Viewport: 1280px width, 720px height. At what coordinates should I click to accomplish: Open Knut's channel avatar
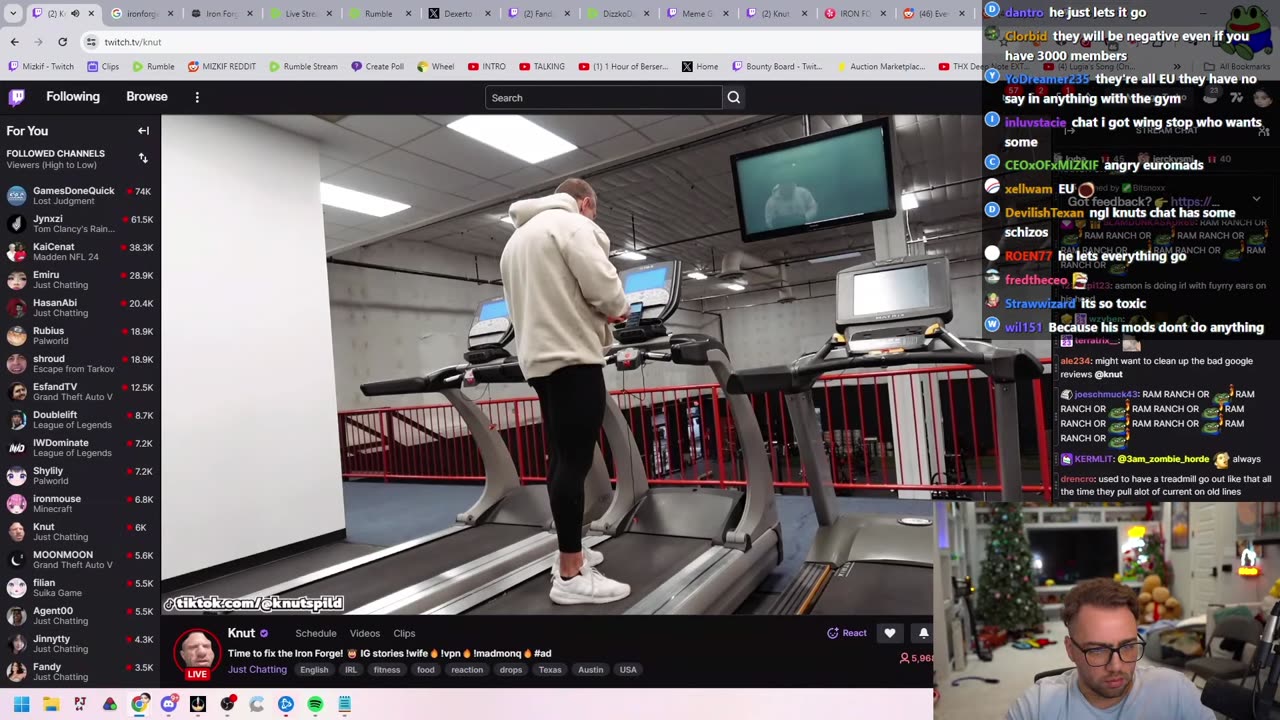click(197, 652)
